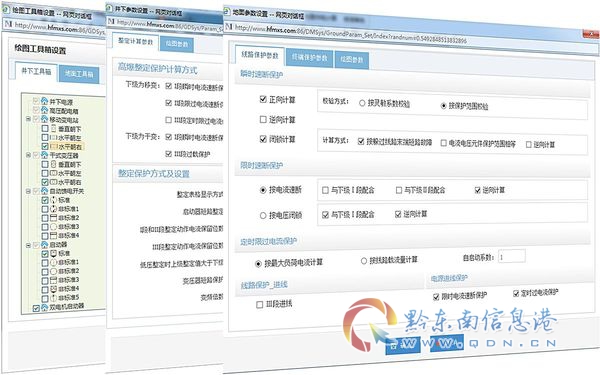Check 与下级Ⅱ段配合 in 按电流速断 row
The height and width of the screenshot is (375, 600).
click(x=399, y=190)
